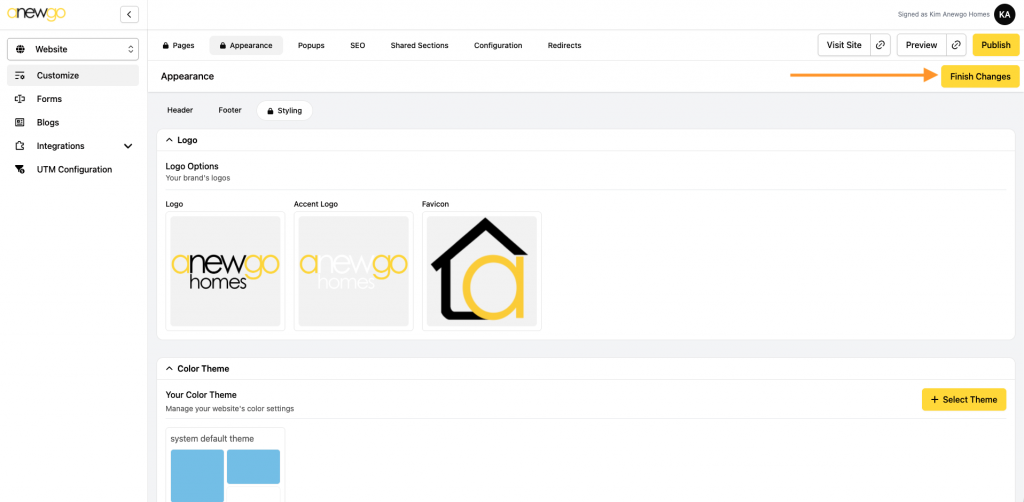Viewport: 1024px width, 502px height.
Task: Open Forms from the sidebar
Action: click(49, 99)
